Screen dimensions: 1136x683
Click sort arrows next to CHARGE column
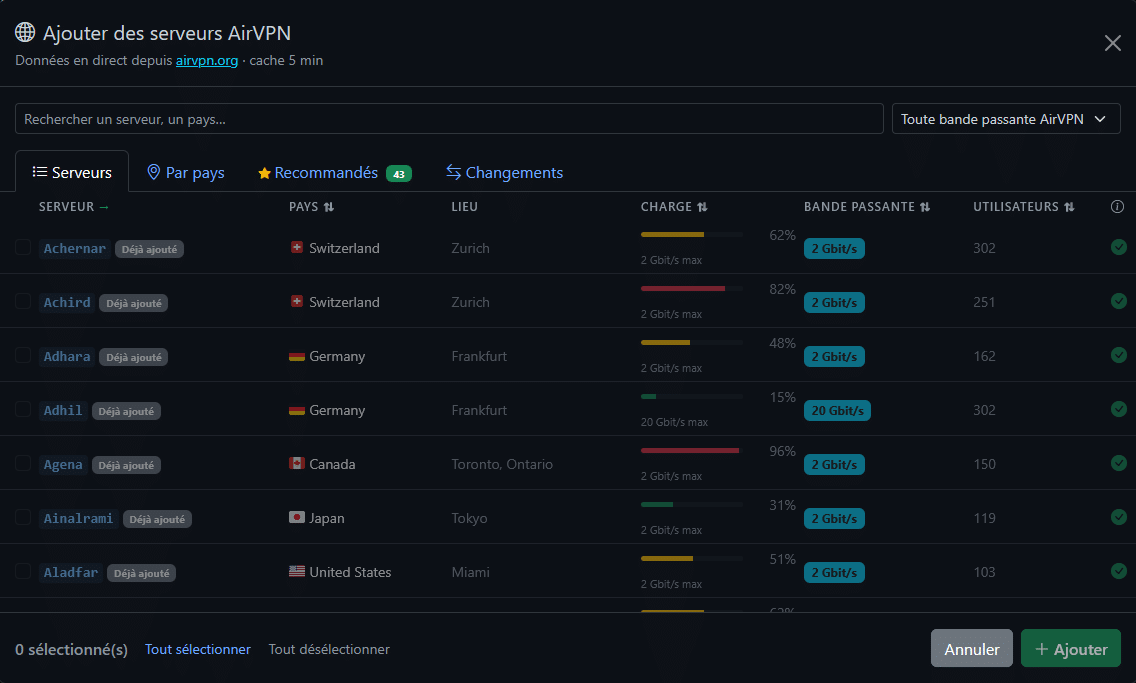coord(702,207)
